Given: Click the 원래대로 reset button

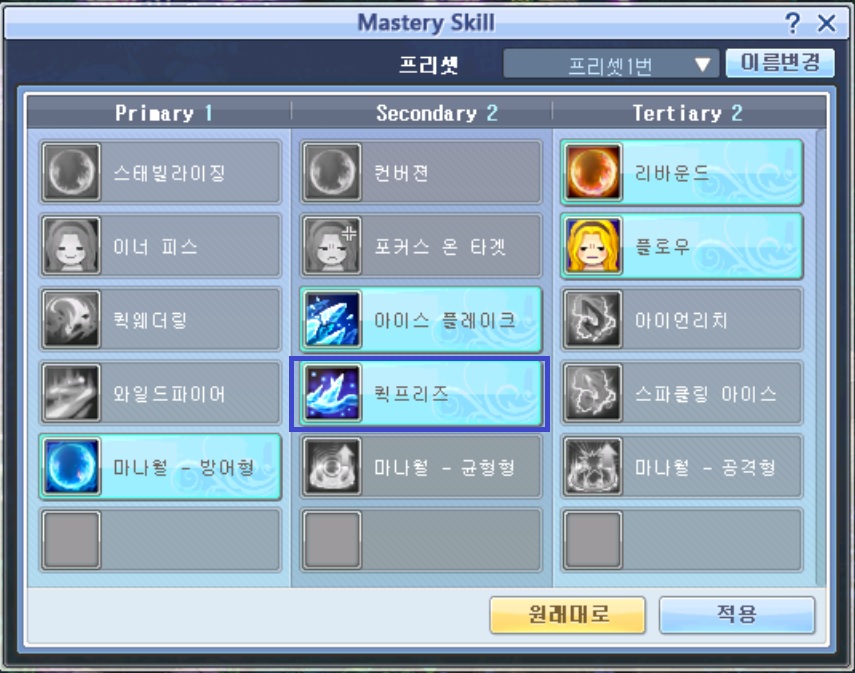Looking at the screenshot, I should 568,615.
